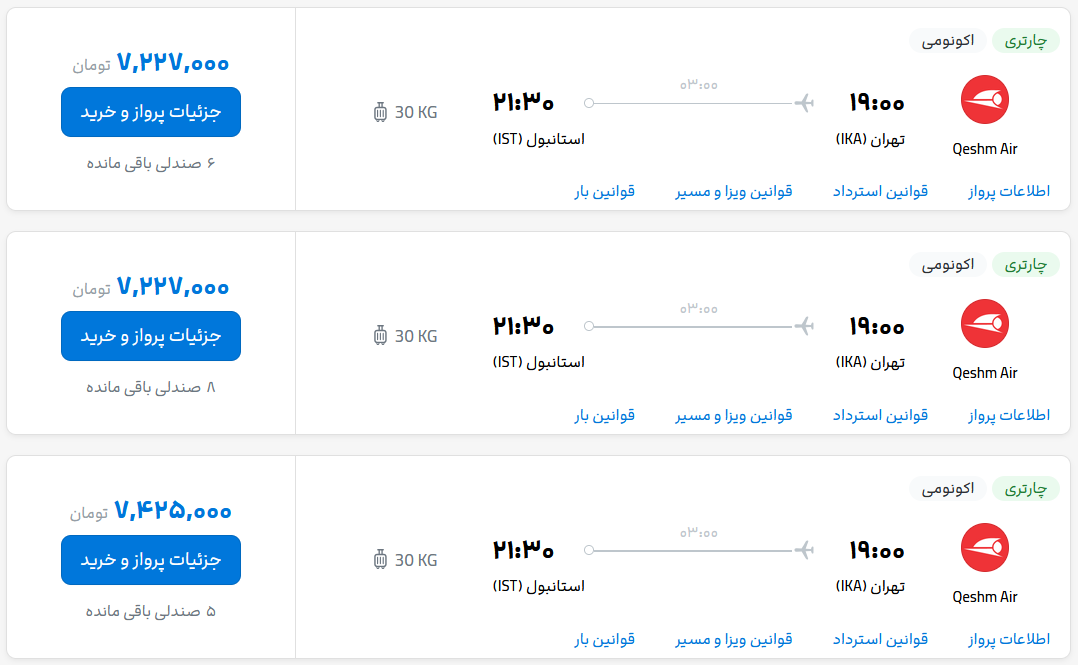Click Qeshm Air logo in second flight card
The height and width of the screenshot is (665, 1078).
pos(984,323)
